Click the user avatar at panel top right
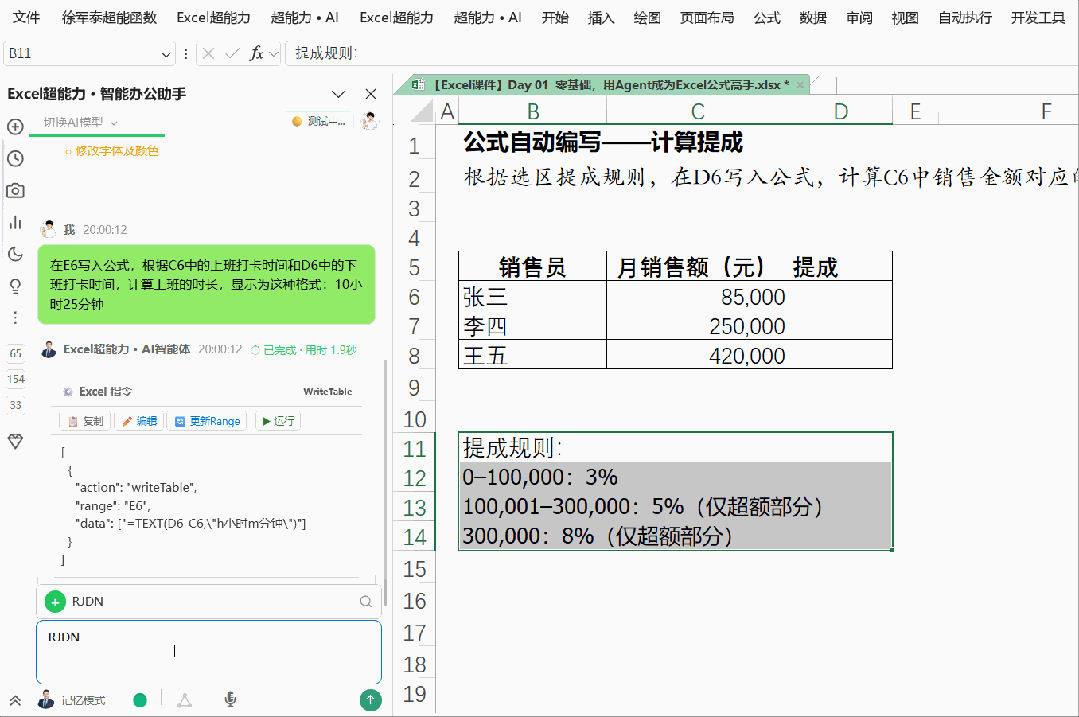1079x717 pixels. [x=370, y=121]
